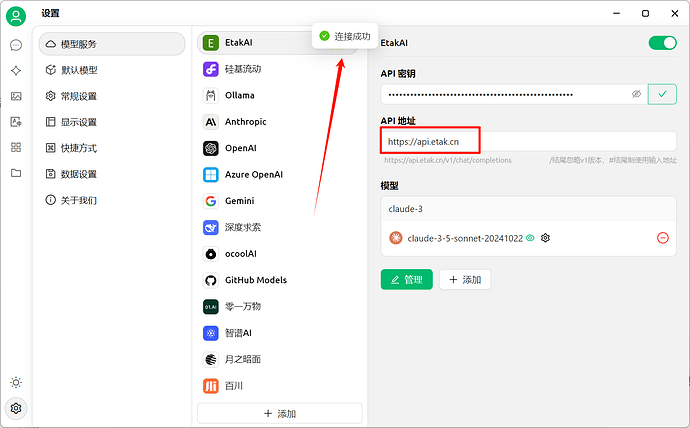Select the 百川 provider
This screenshot has height=428, width=690.
(x=277, y=386)
